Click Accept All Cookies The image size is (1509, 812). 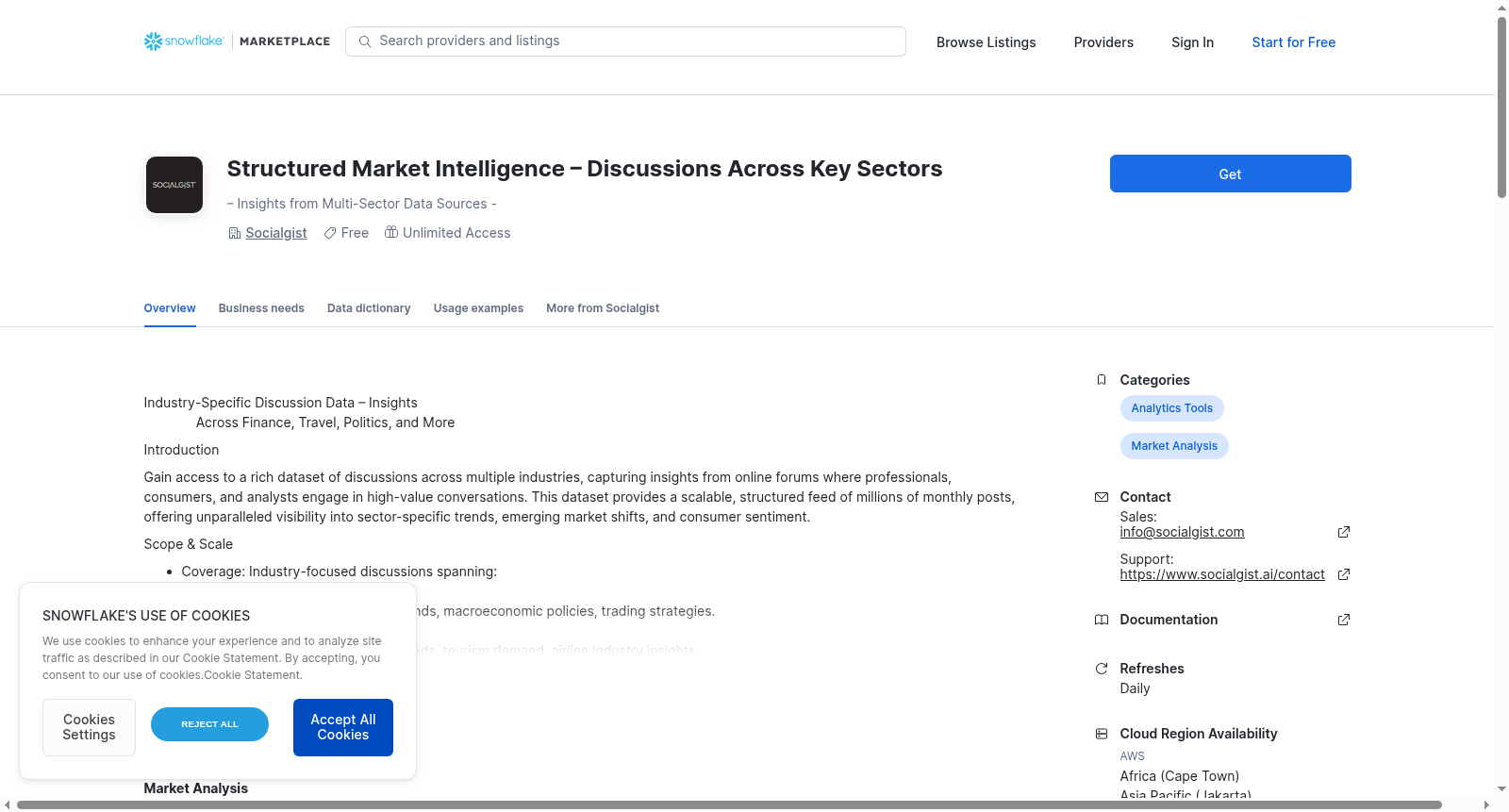point(343,727)
